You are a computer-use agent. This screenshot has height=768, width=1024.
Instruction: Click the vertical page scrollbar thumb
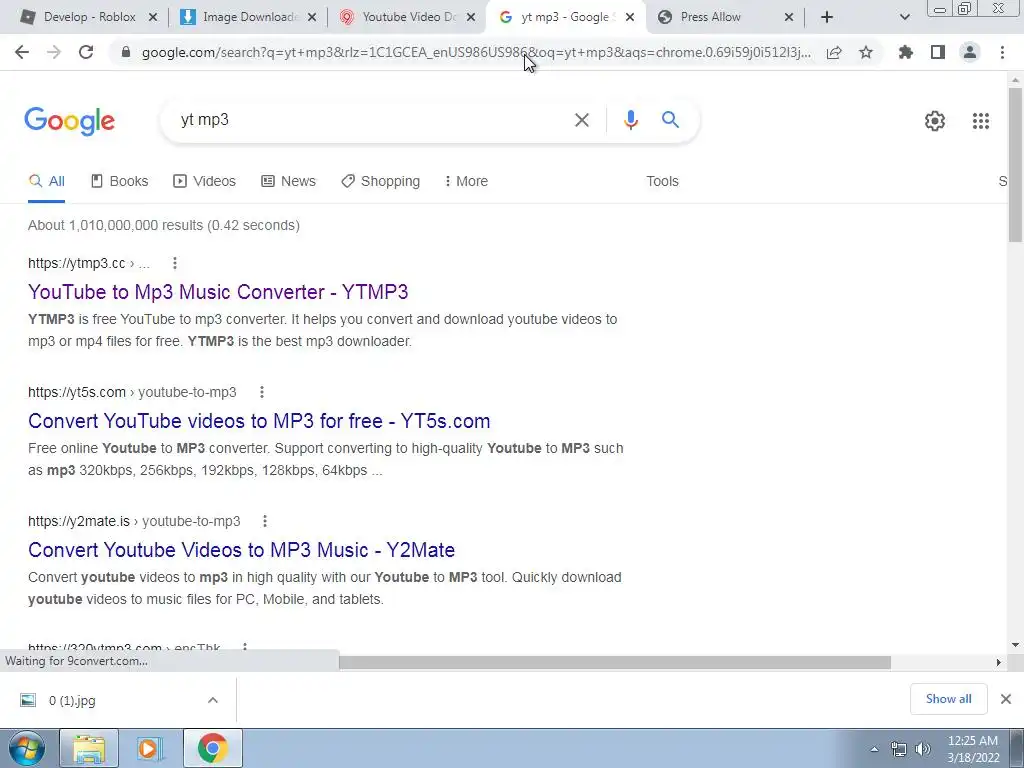point(1015,165)
